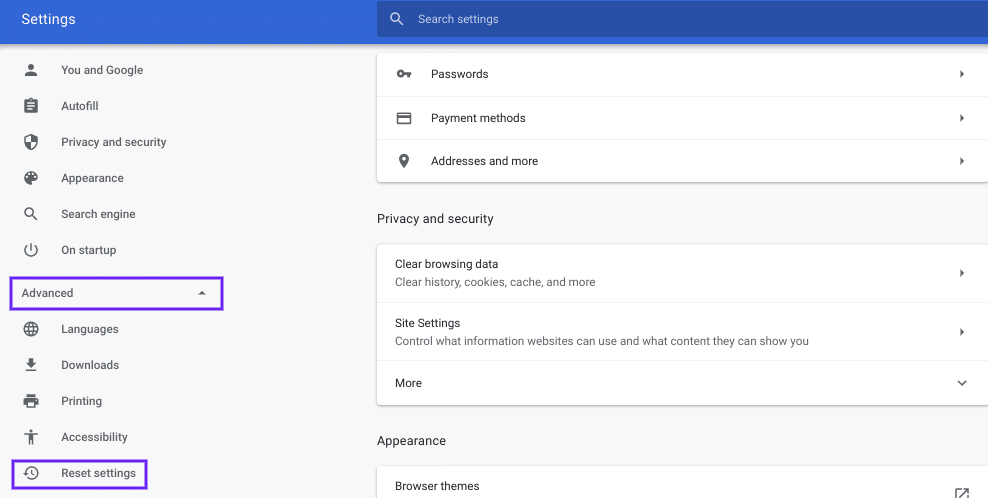This screenshot has height=498, width=988.
Task: Collapse the Advanced section in sidebar
Action: (x=202, y=293)
